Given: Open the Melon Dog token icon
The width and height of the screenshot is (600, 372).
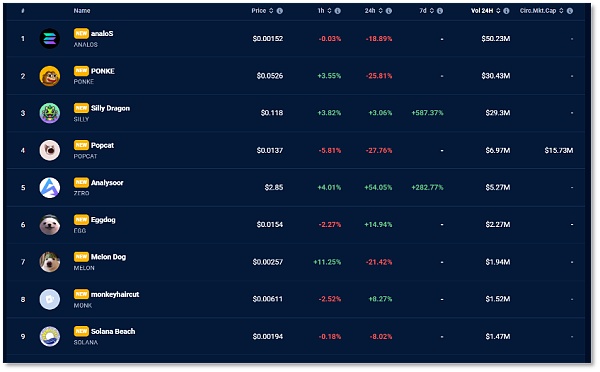Looking at the screenshot, I should (x=50, y=262).
